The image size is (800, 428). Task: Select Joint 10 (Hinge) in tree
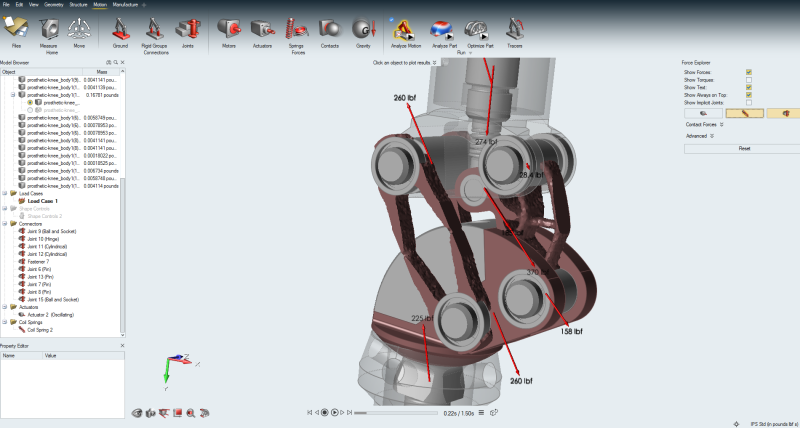[45, 239]
